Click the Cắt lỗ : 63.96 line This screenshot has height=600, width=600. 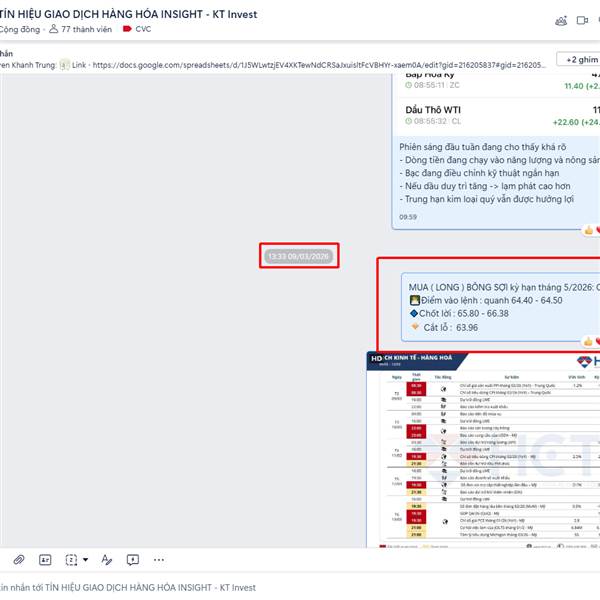click(444, 328)
